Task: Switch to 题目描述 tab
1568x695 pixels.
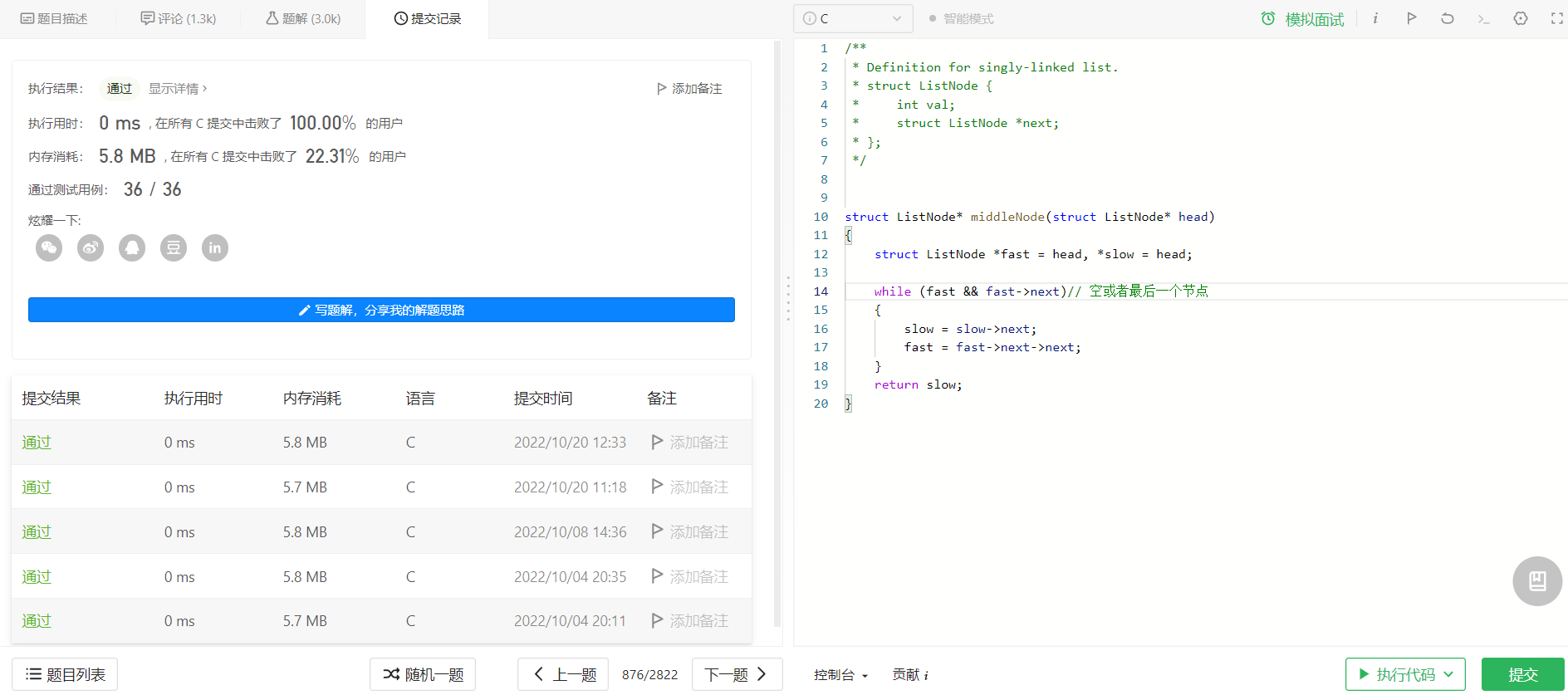Action: [x=54, y=18]
